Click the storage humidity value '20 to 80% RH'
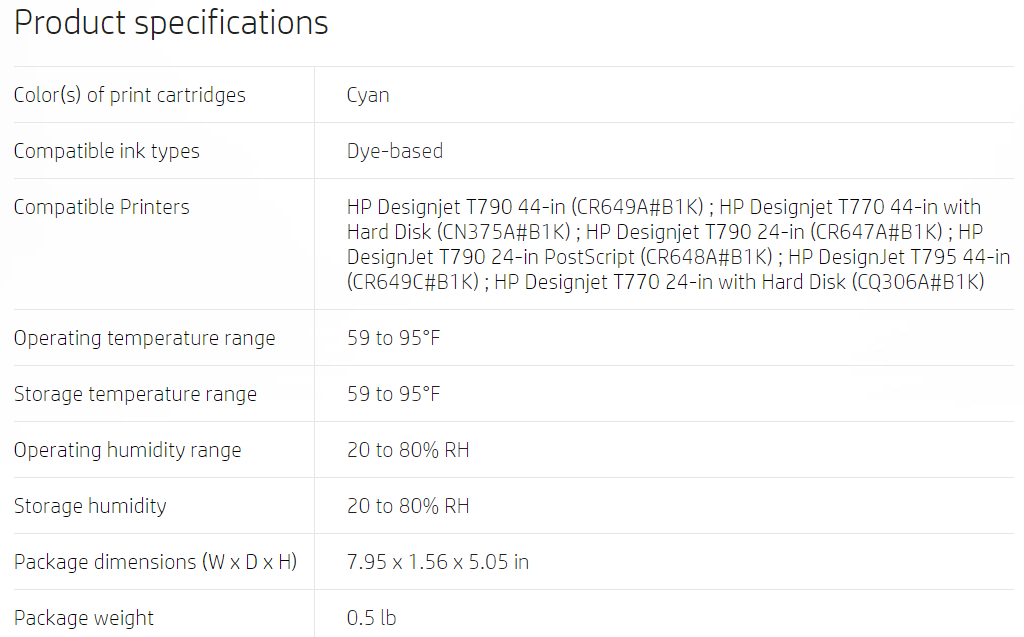 tap(408, 506)
